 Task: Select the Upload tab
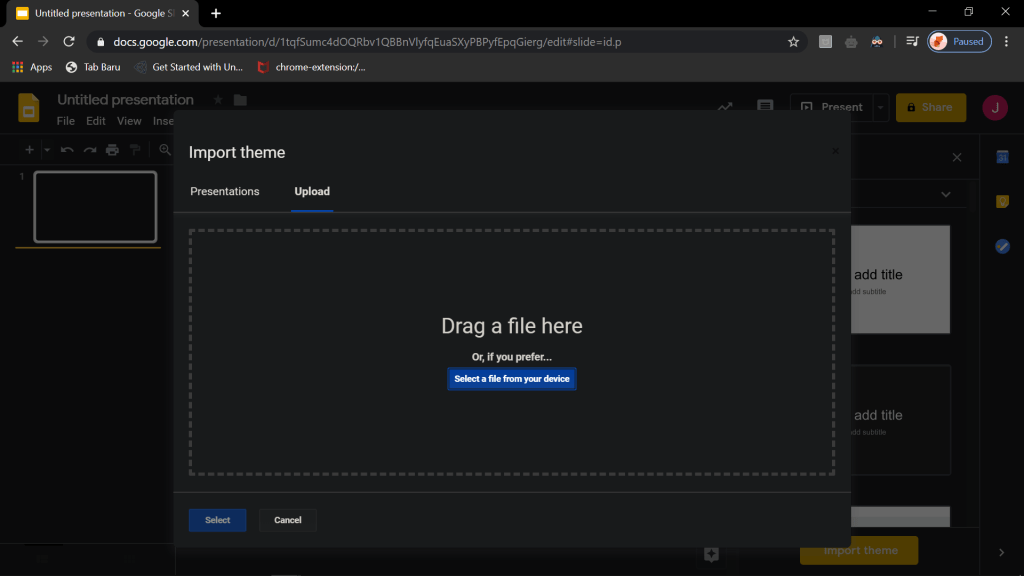click(312, 191)
